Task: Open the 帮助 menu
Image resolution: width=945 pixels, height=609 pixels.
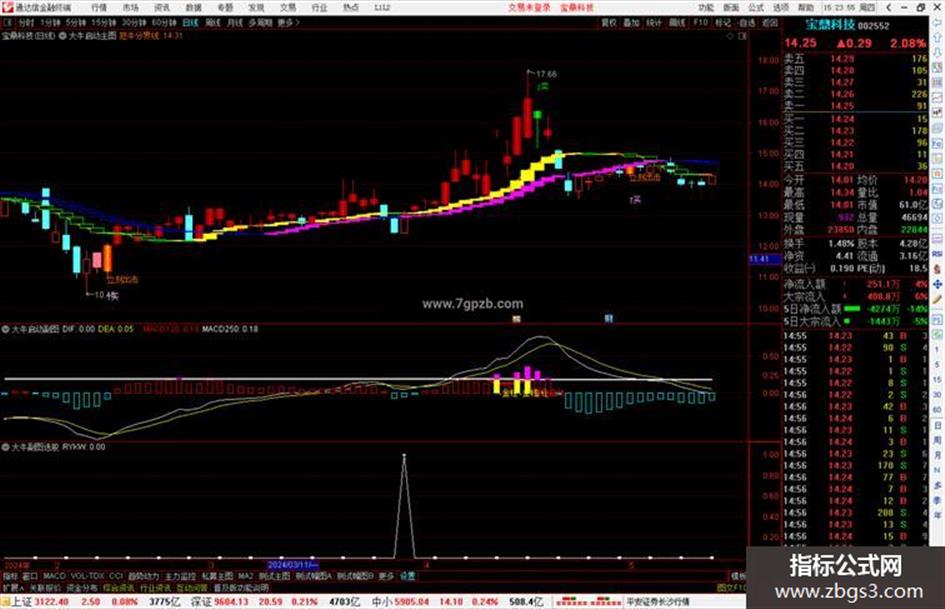Action: tap(806, 7)
